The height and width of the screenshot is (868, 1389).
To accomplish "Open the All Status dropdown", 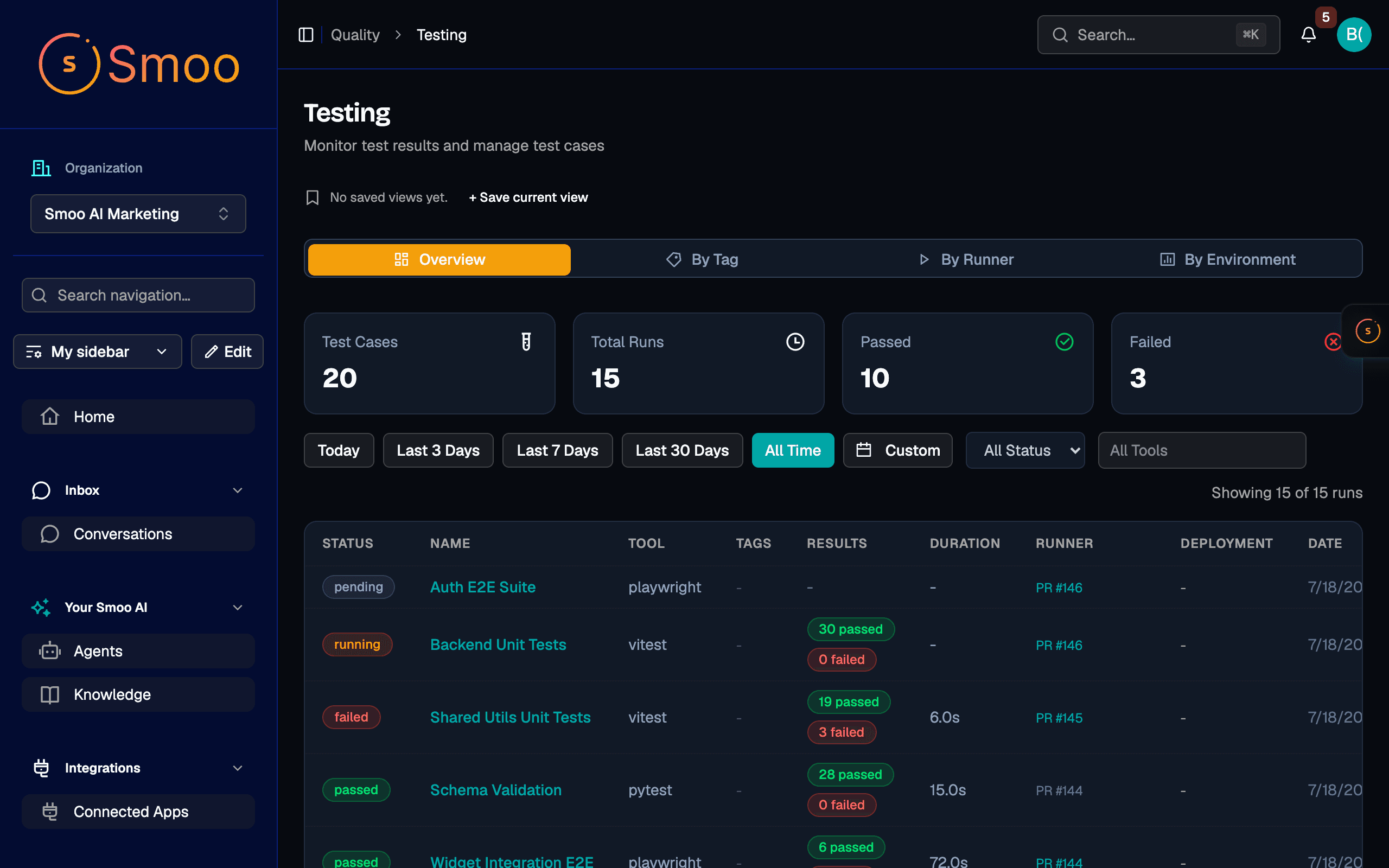I will 1025,450.
